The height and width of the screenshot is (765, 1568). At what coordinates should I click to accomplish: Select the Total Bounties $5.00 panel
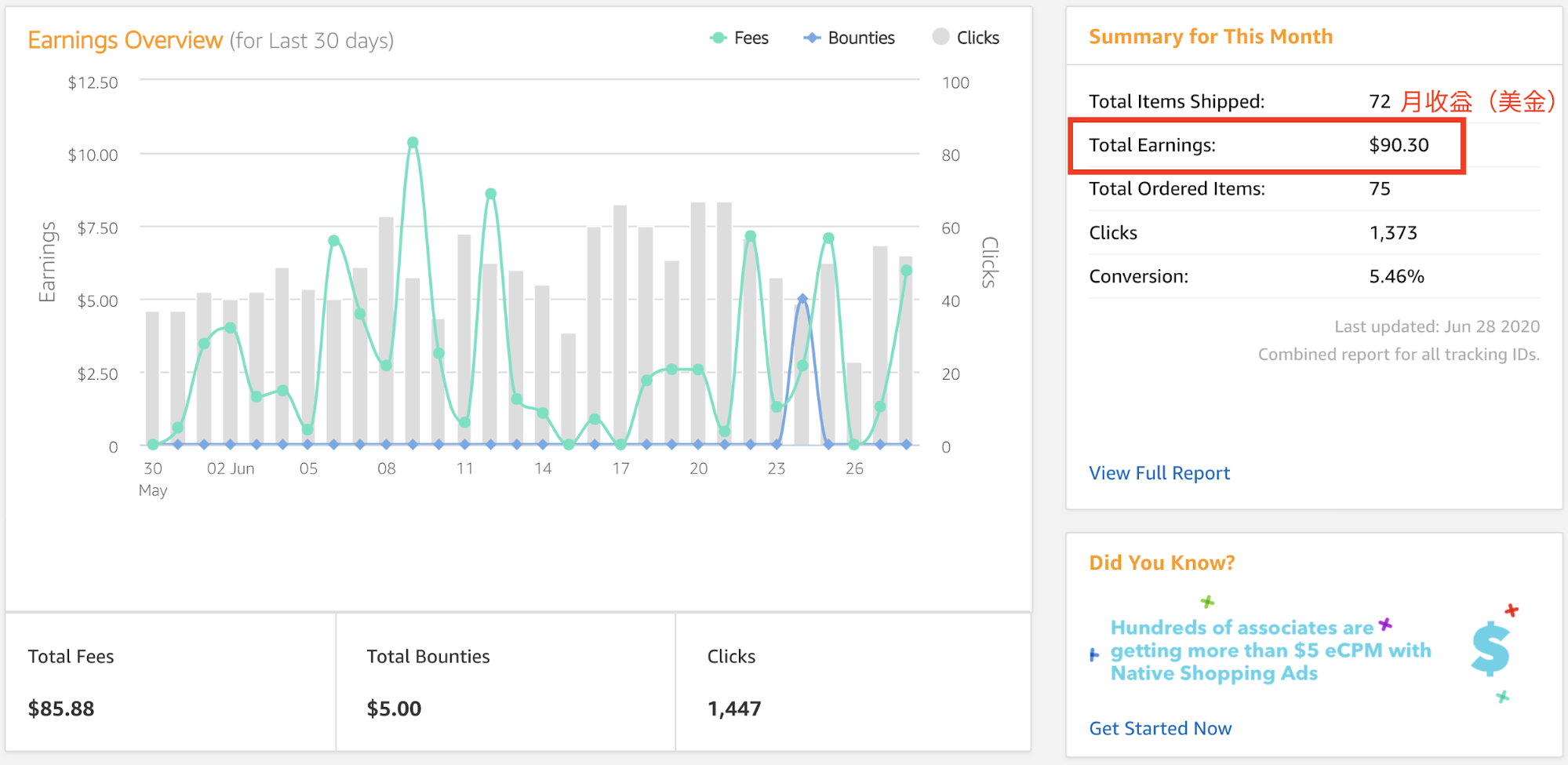505,682
